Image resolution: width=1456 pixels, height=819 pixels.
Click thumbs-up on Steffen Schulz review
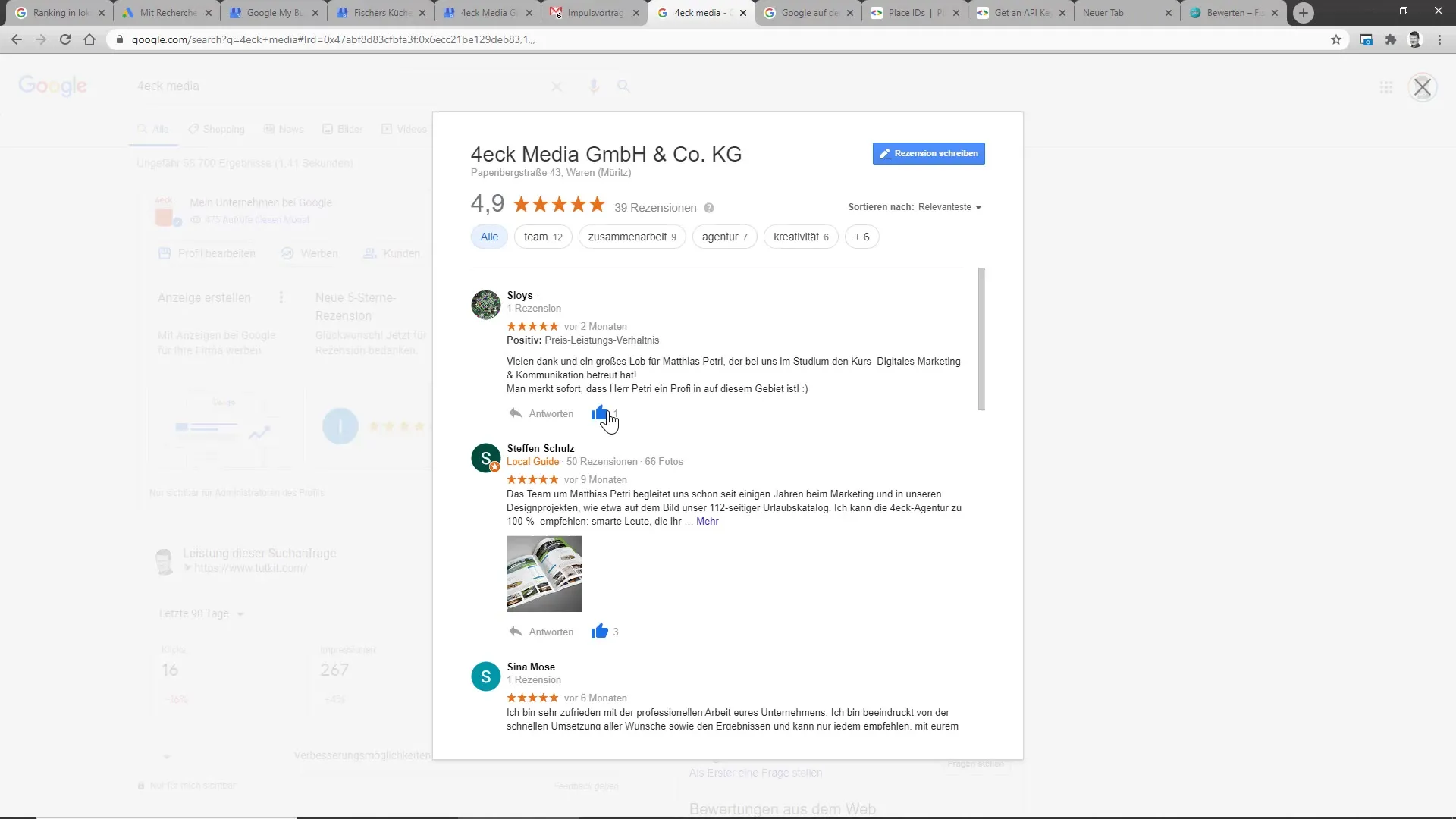click(600, 631)
